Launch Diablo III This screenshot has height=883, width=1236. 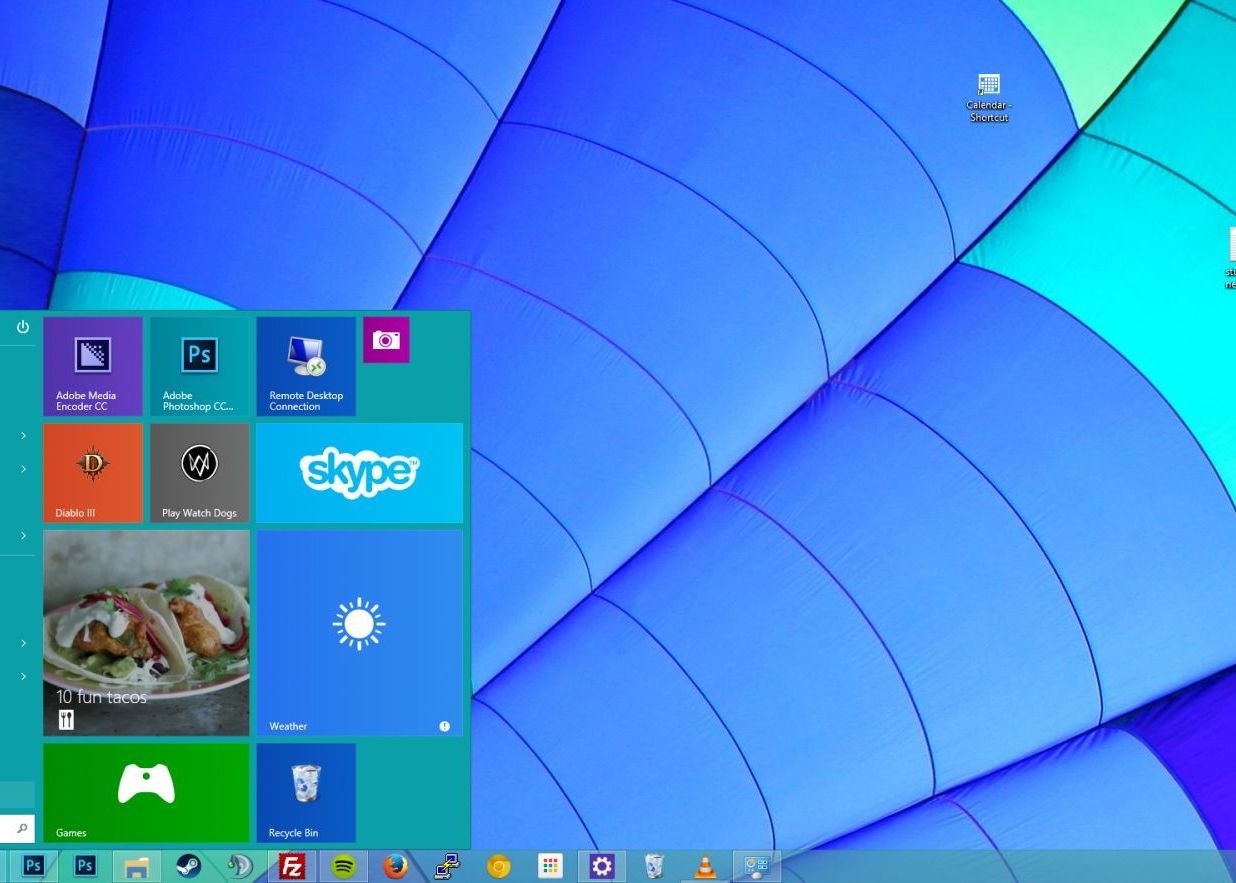point(92,472)
